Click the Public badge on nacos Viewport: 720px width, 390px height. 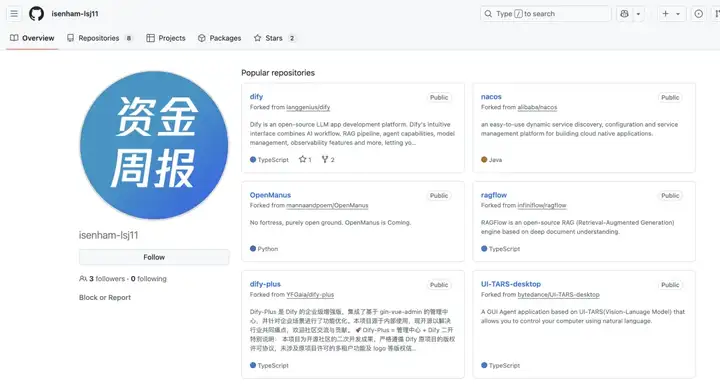point(670,97)
